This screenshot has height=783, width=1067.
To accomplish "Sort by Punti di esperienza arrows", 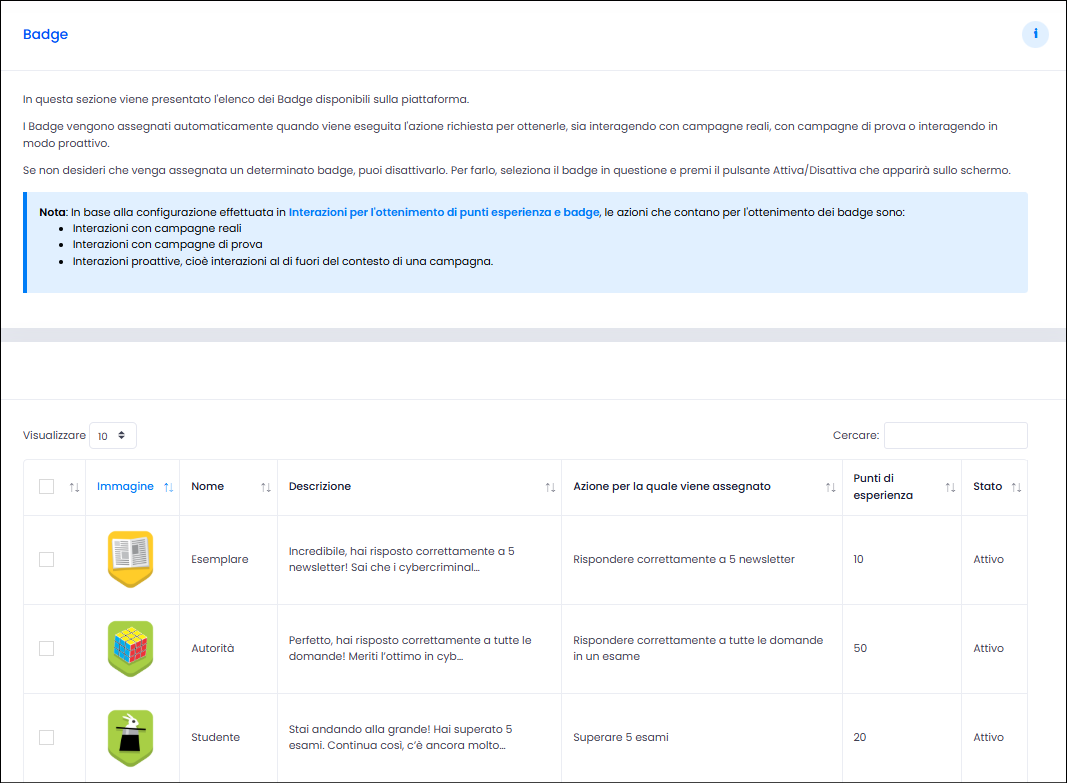I will (951, 487).
